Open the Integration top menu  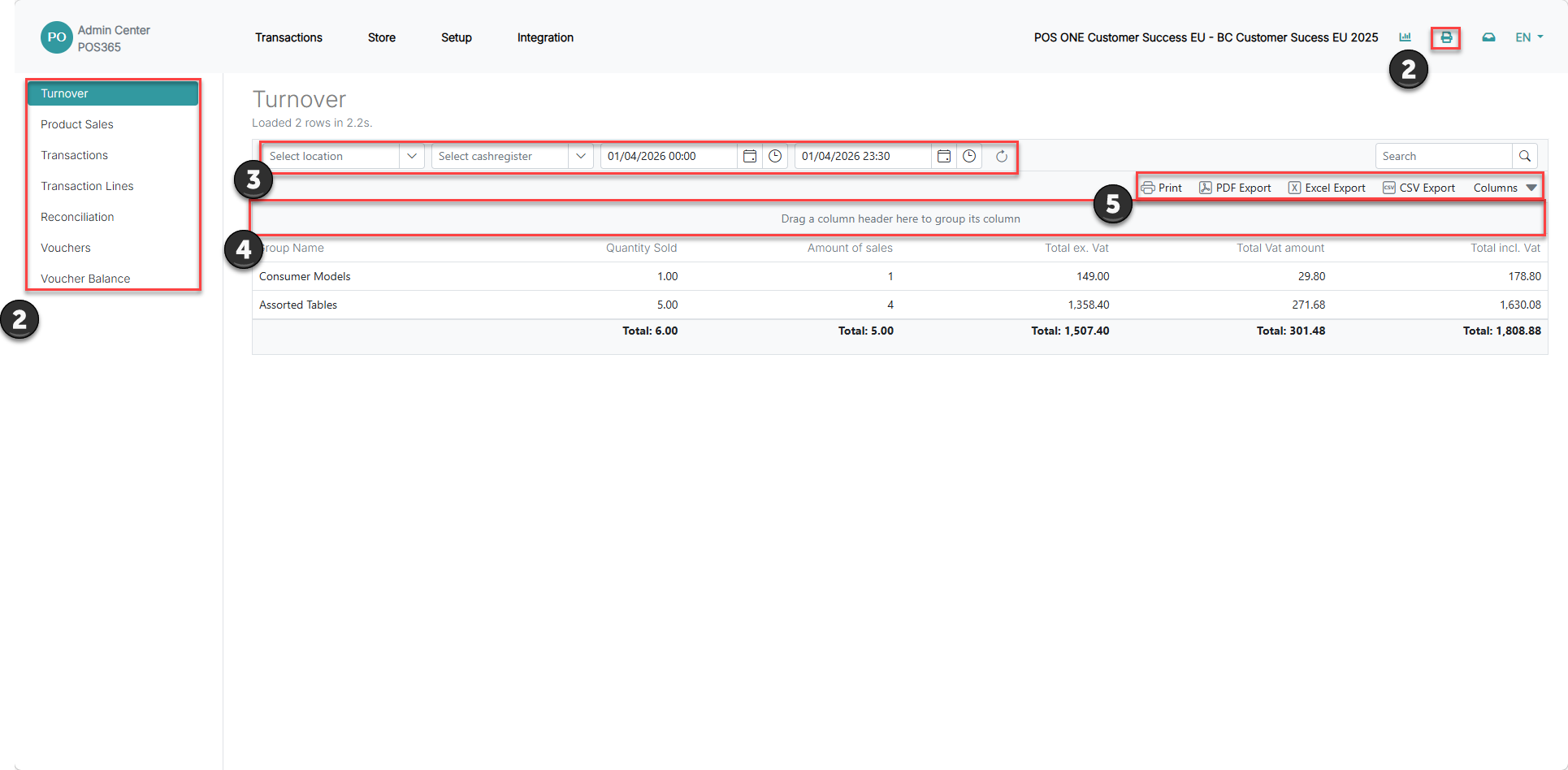[x=545, y=37]
